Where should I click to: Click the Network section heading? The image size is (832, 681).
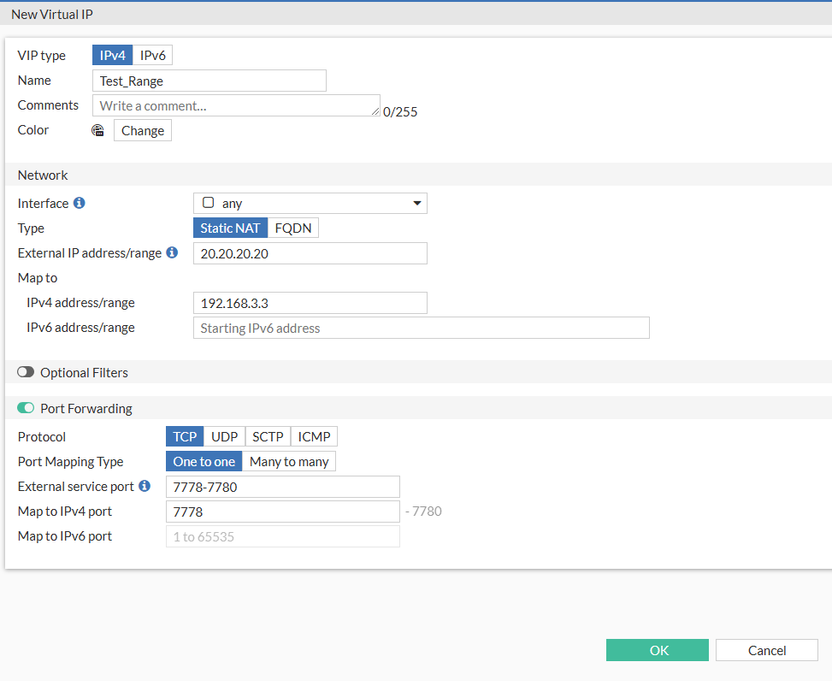(42, 175)
